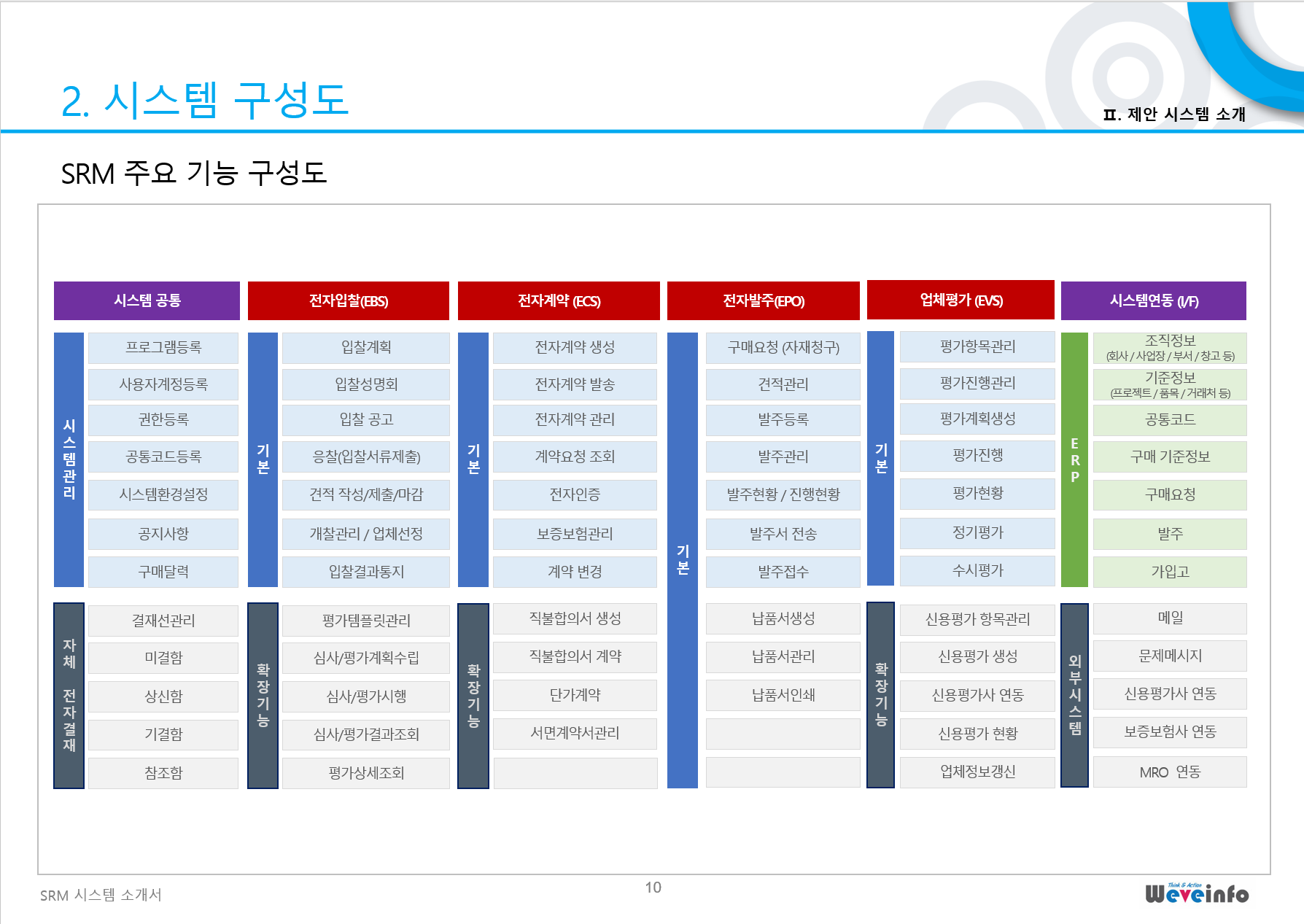Select the 가입고 green cell

pyautogui.click(x=1170, y=572)
